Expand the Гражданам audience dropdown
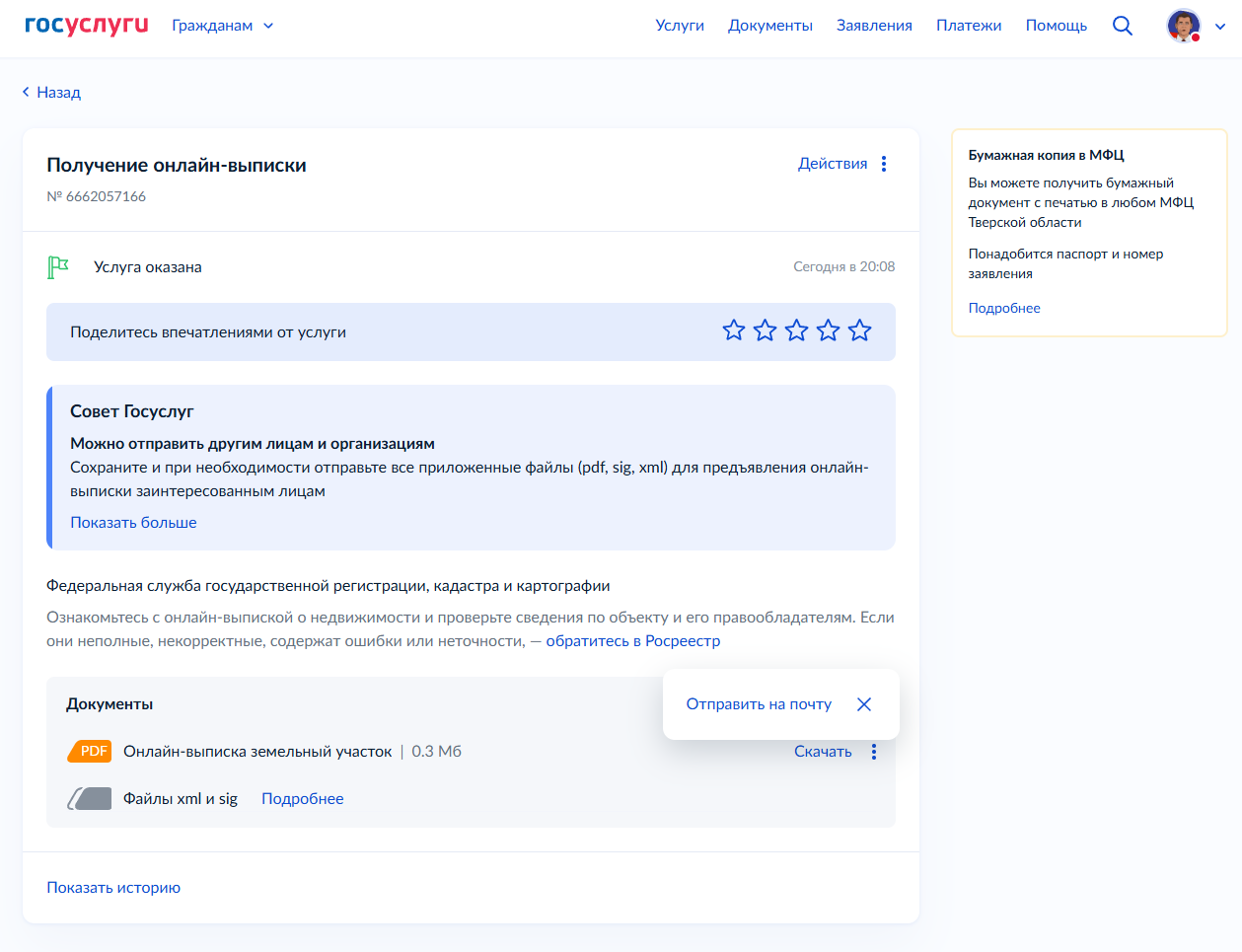 (223, 26)
